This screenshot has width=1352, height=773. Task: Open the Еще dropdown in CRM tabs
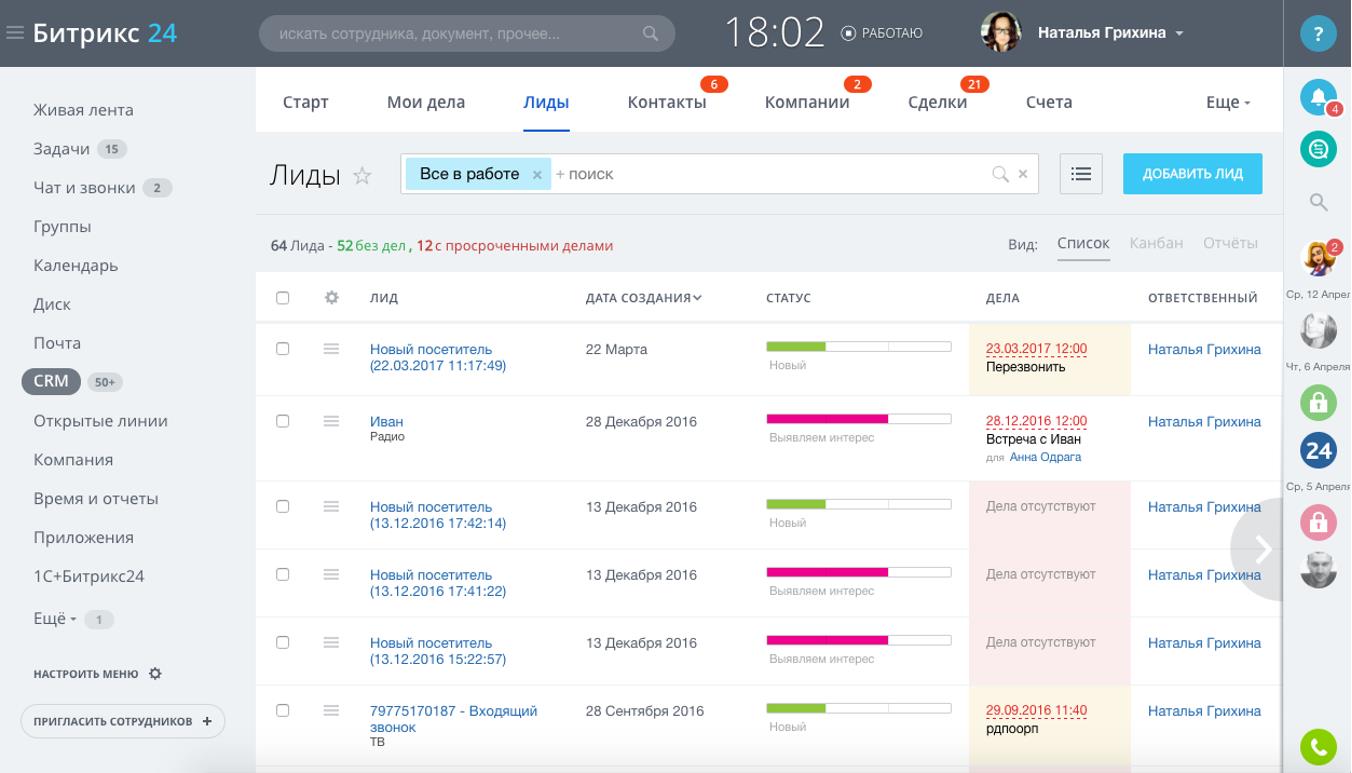(x=1228, y=102)
